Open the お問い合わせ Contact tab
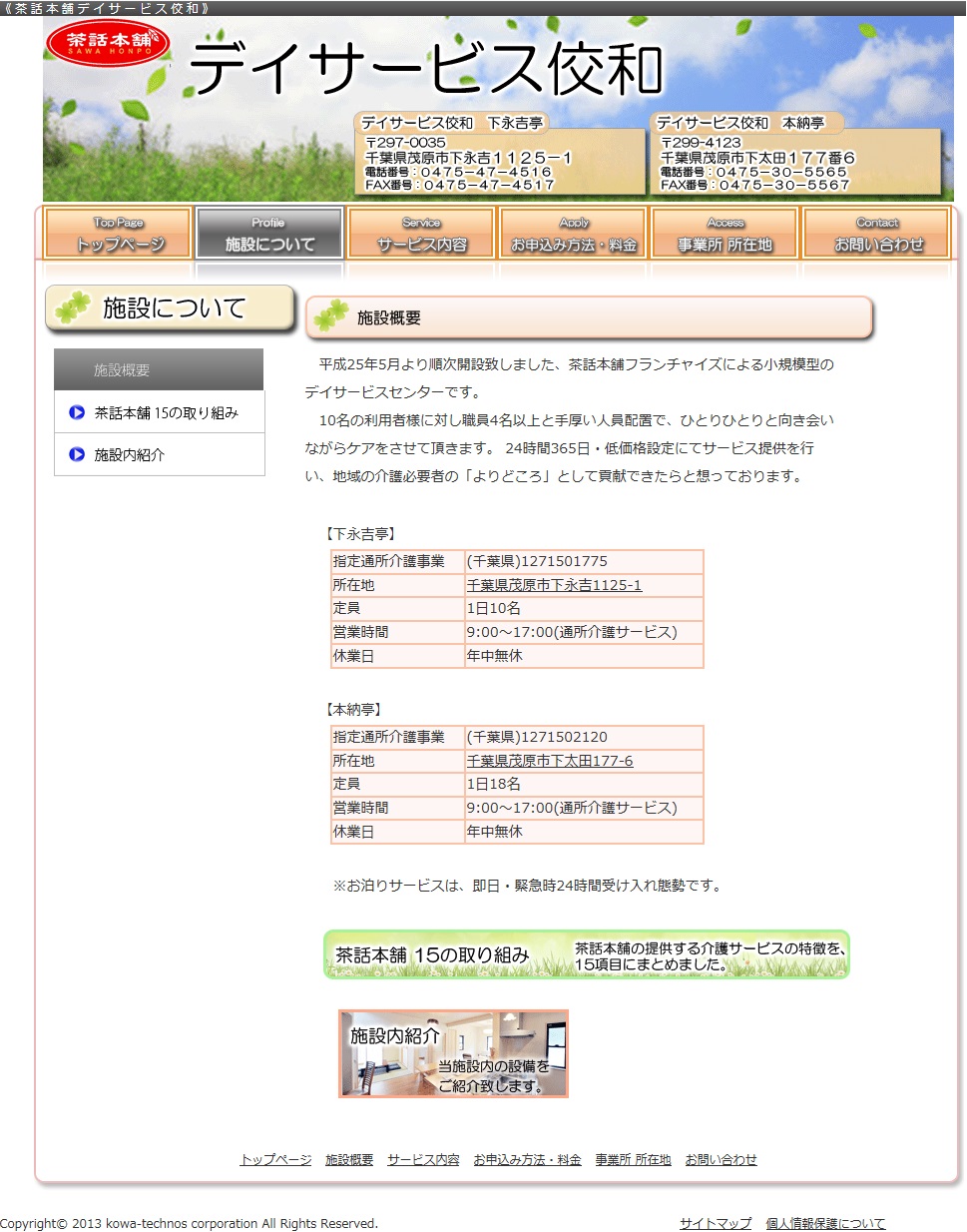 (x=877, y=233)
